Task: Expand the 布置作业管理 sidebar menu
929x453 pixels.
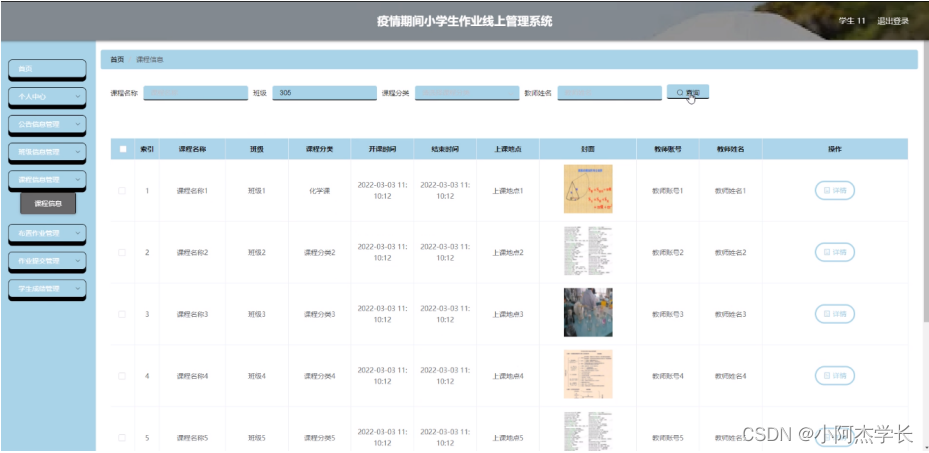Action: click(47, 233)
